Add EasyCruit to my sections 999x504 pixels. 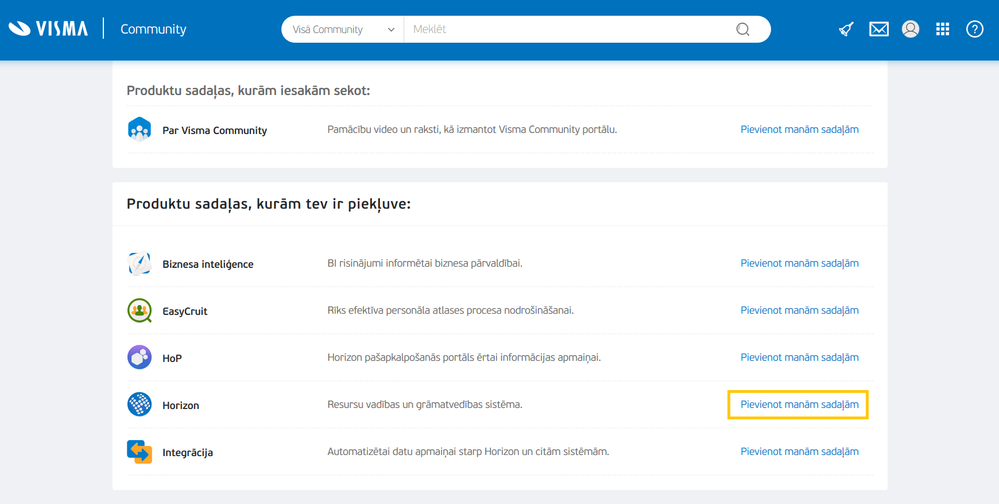click(800, 310)
